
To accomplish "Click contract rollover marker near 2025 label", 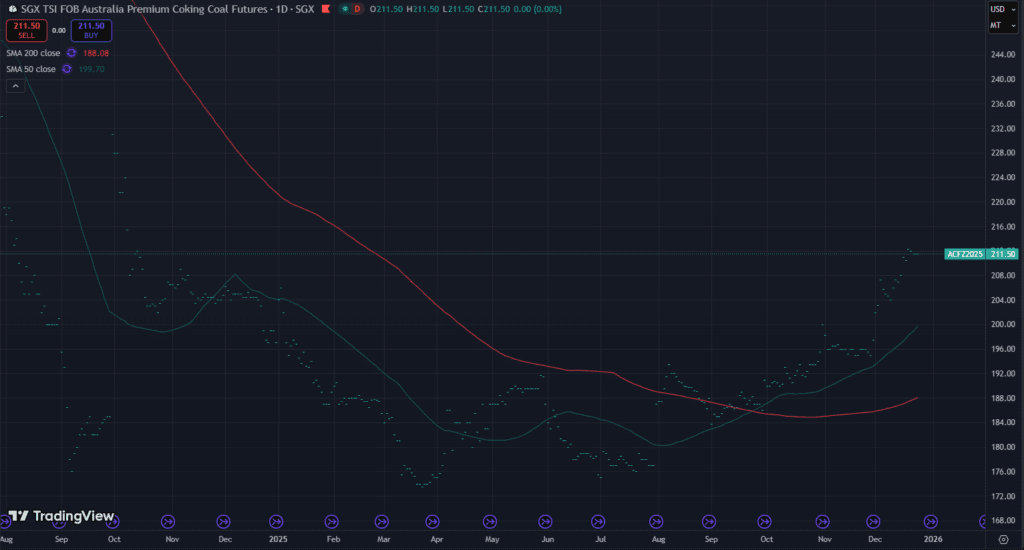I will 276,520.
